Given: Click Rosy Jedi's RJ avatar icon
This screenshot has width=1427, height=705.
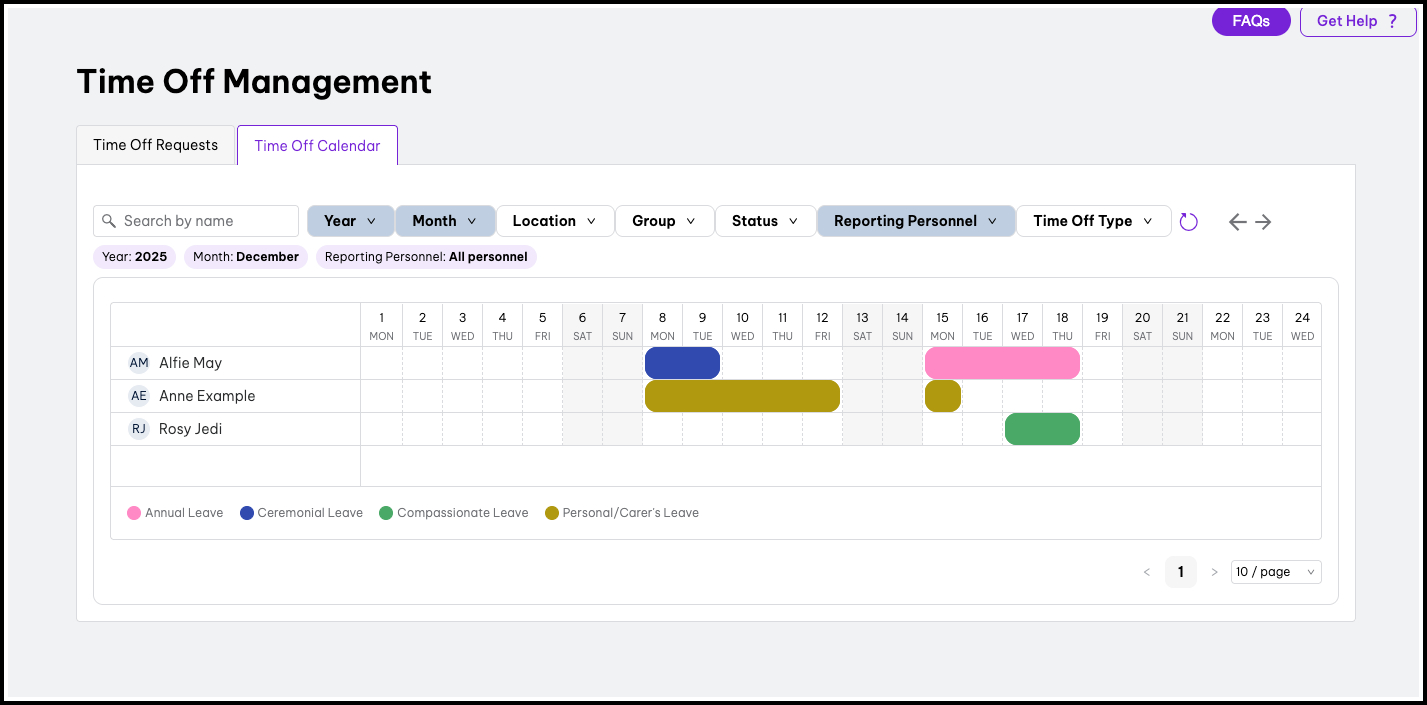Looking at the screenshot, I should point(139,429).
